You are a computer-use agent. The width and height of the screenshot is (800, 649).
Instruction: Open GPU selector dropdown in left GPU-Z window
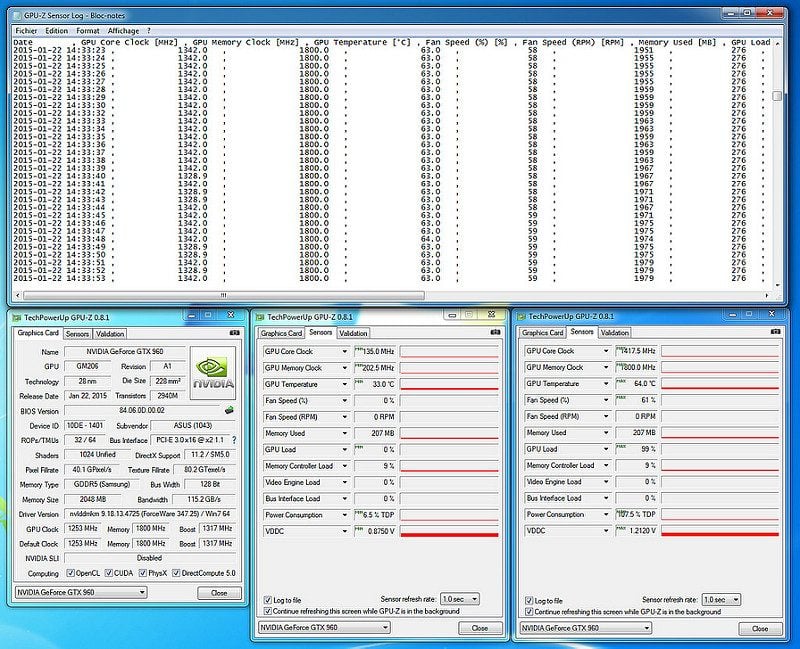[81, 592]
